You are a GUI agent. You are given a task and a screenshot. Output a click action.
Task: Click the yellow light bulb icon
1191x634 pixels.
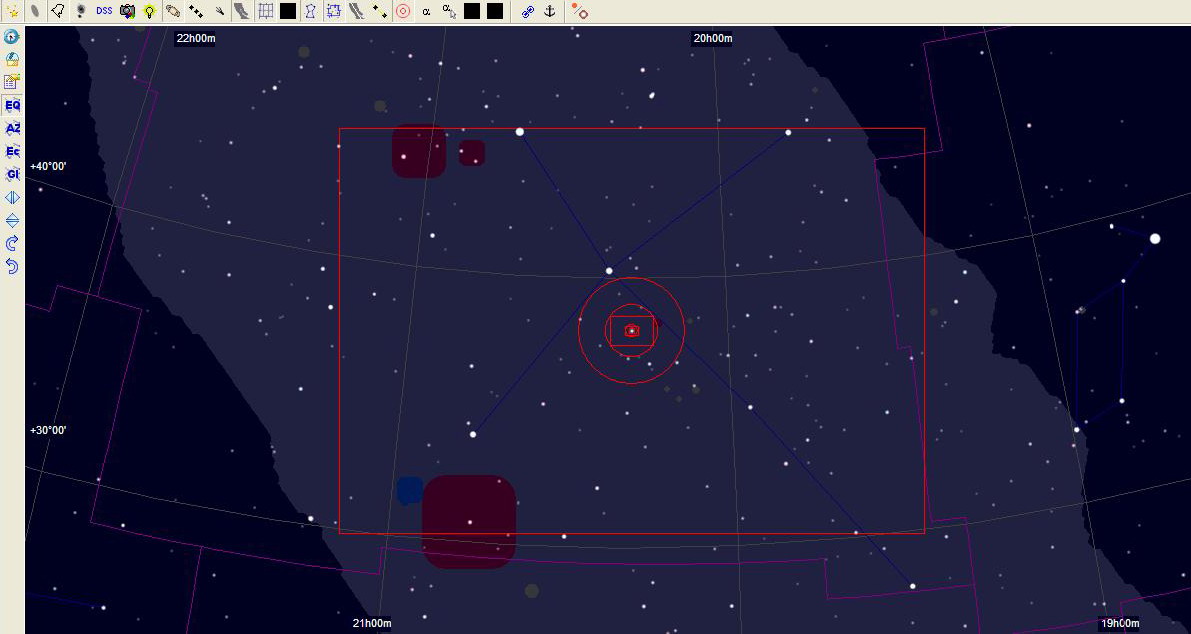click(150, 11)
